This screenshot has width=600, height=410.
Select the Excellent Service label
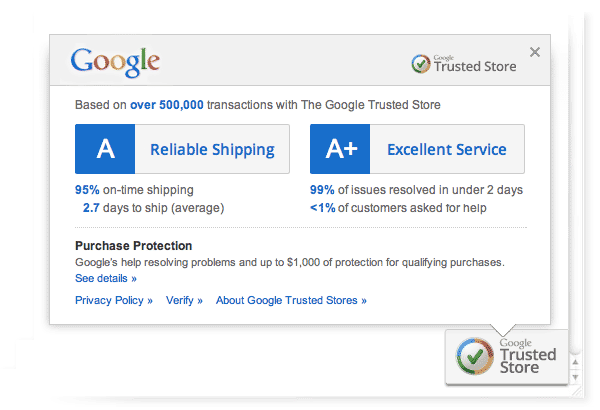coord(446,150)
